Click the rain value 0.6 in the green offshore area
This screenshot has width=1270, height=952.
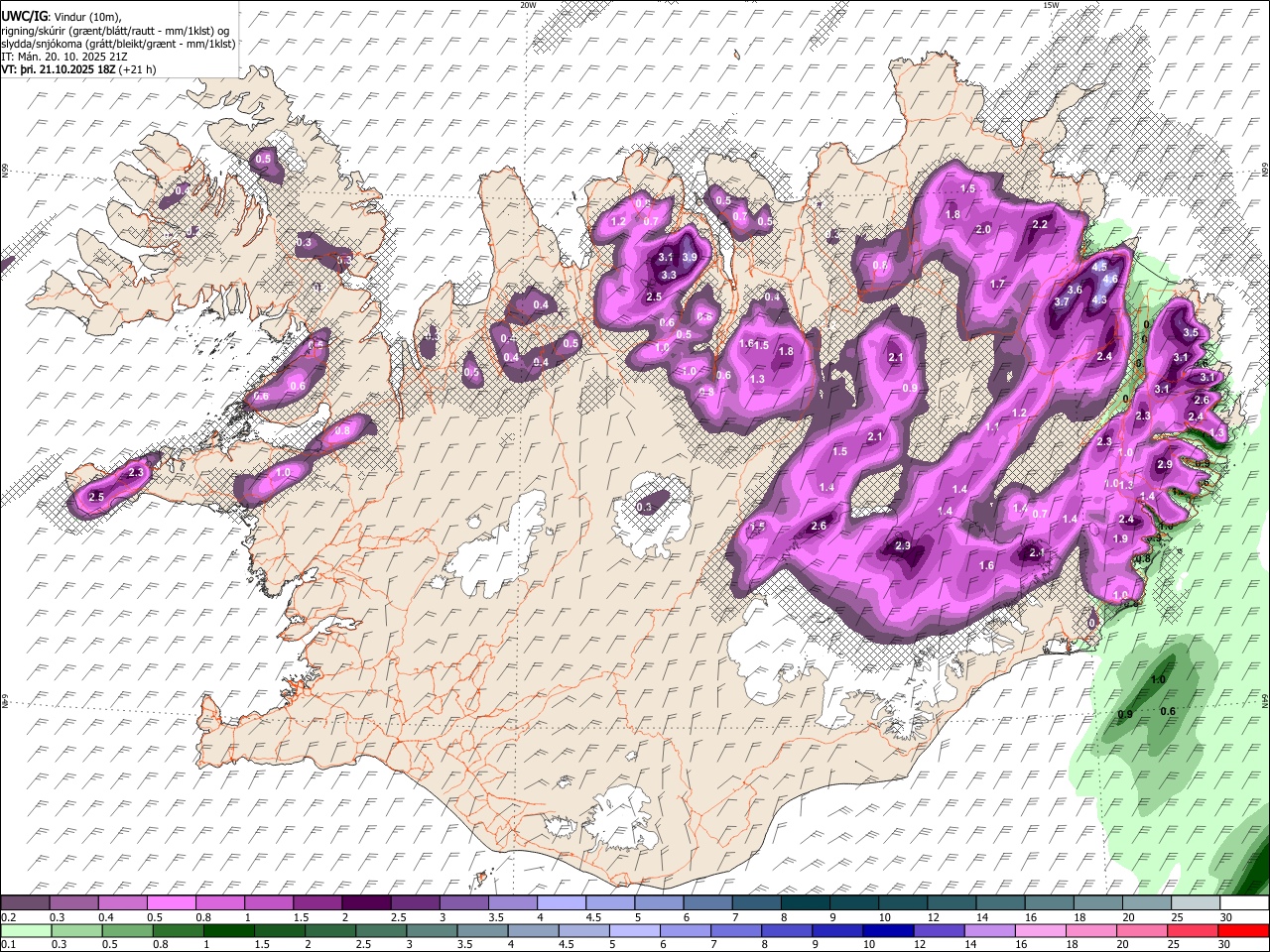[x=1168, y=711]
